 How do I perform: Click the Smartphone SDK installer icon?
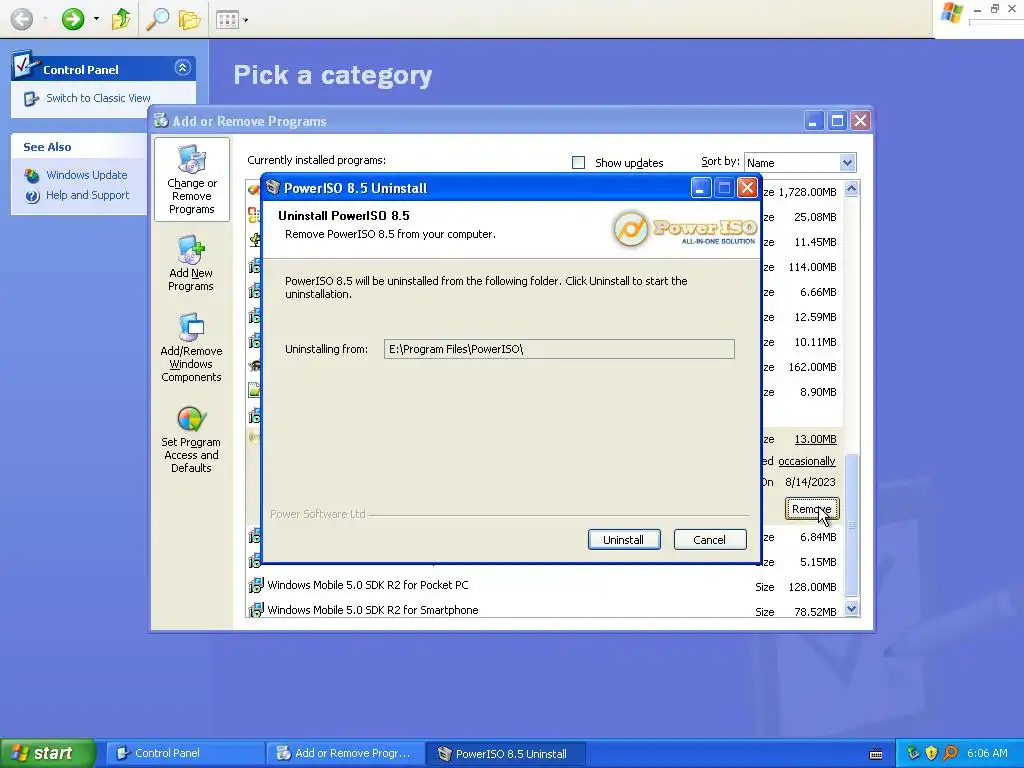click(x=255, y=611)
